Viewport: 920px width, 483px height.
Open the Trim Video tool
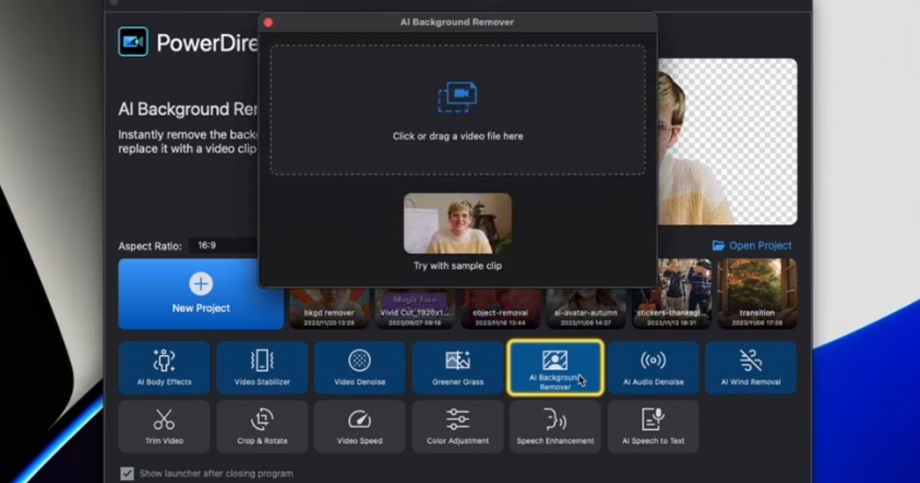(164, 426)
